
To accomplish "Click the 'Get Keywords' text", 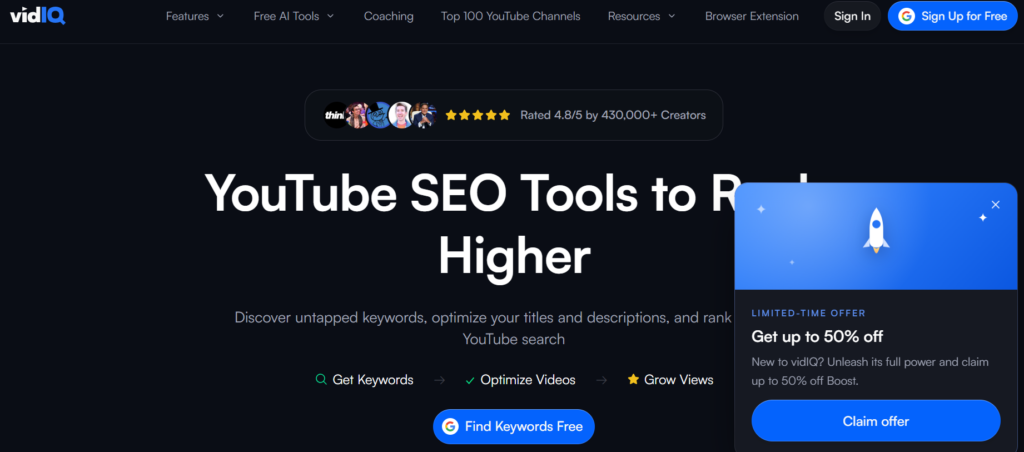I will pyautogui.click(x=373, y=379).
